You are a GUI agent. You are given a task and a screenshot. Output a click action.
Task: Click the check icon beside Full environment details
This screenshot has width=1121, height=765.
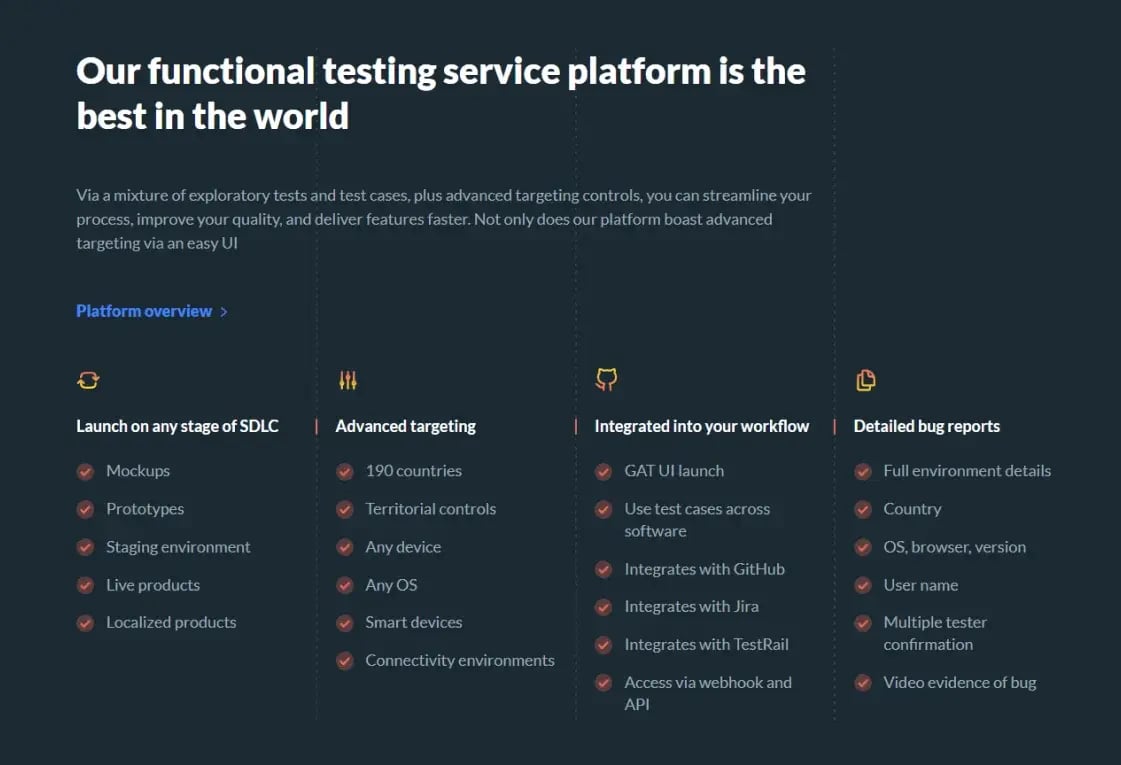tap(863, 471)
